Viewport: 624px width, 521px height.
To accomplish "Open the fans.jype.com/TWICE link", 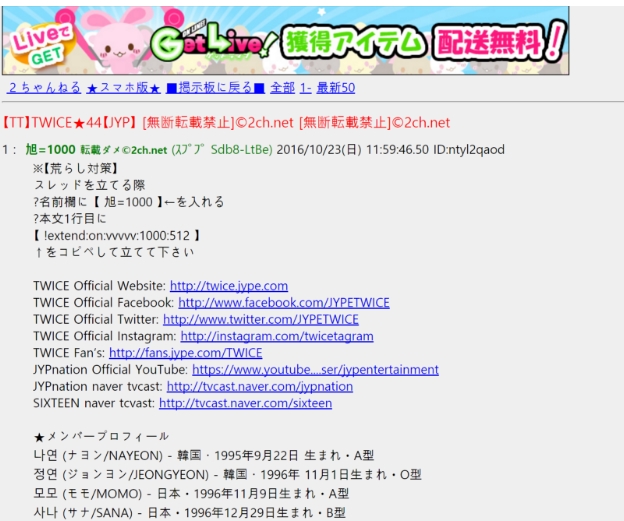I will [x=185, y=353].
